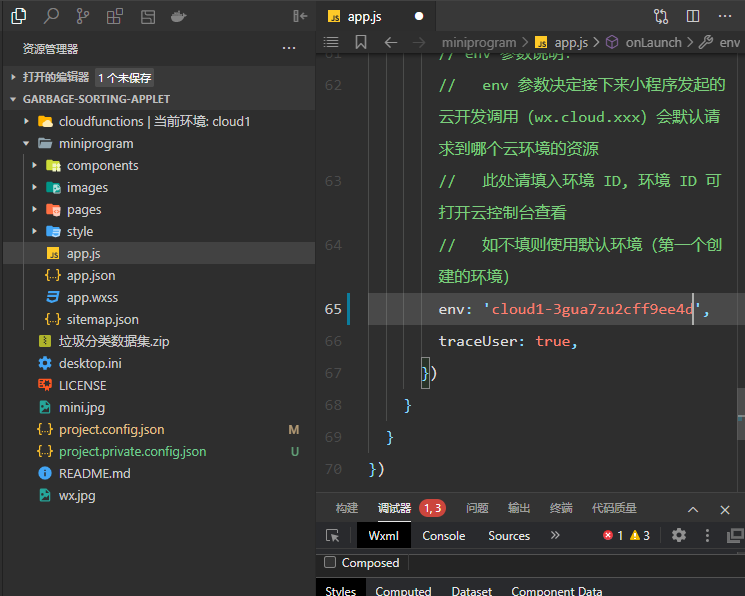Expand the components folder

[34, 165]
